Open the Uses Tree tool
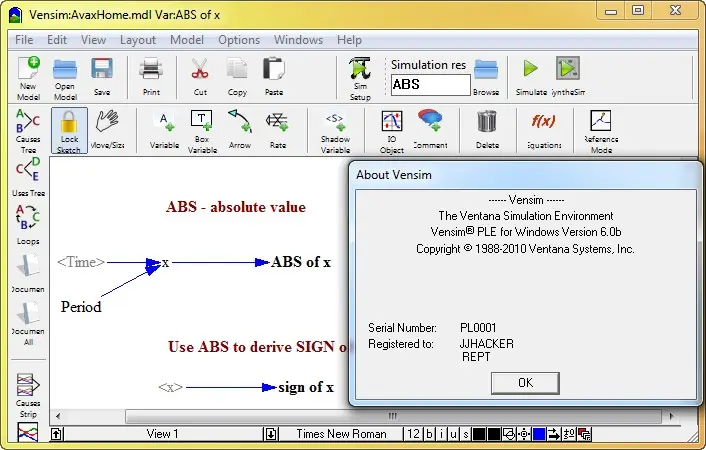Image resolution: width=706 pixels, height=450 pixels. pyautogui.click(x=28, y=177)
